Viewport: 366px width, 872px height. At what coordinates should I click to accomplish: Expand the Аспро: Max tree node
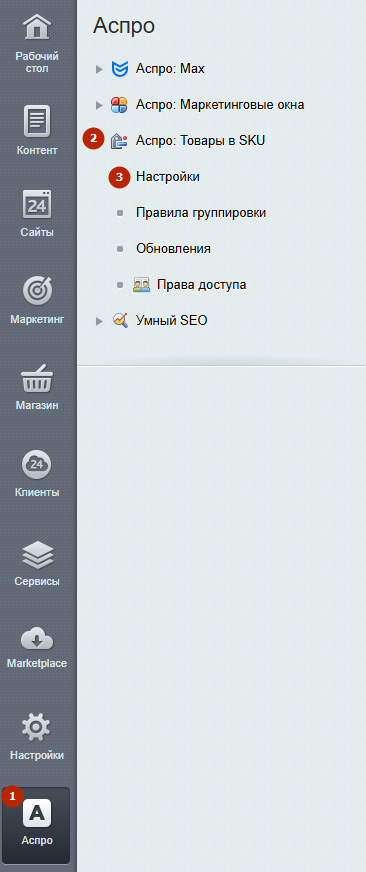100,69
